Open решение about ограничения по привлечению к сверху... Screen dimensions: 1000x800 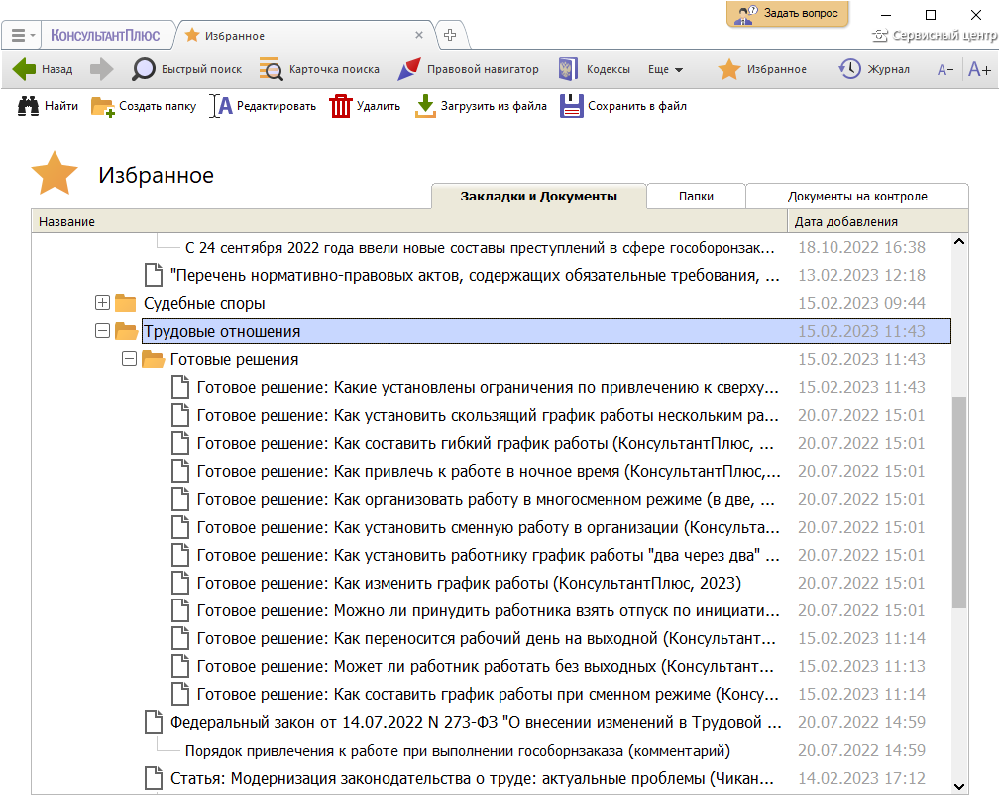click(x=487, y=388)
